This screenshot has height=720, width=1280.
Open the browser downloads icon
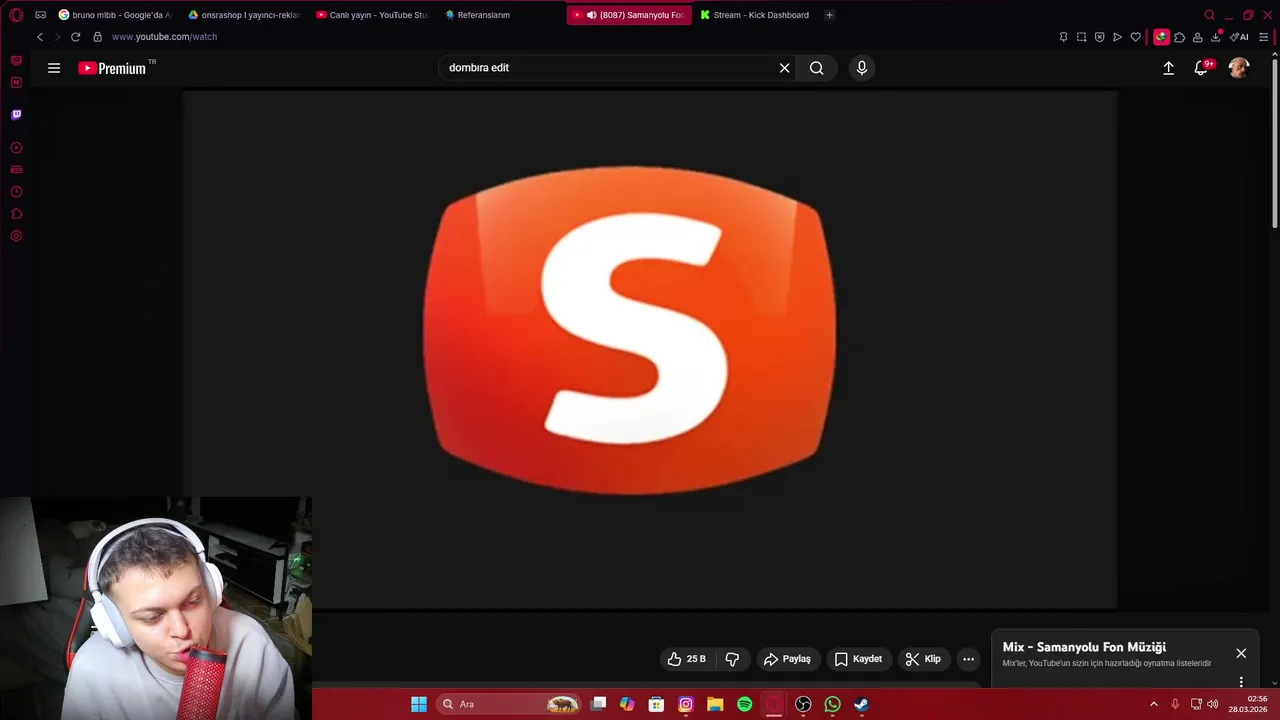(x=1216, y=37)
